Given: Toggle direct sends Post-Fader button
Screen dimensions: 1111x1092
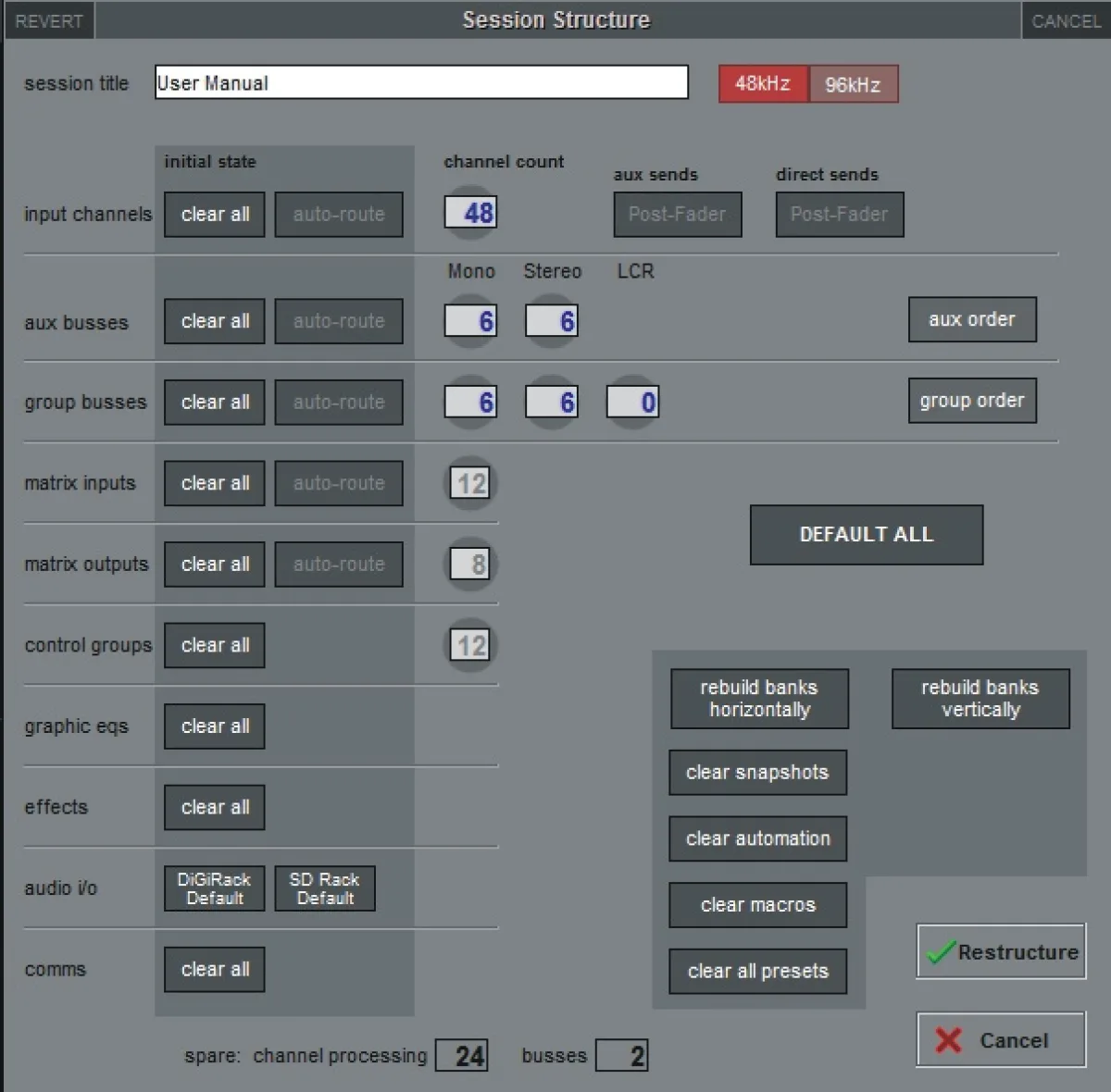Looking at the screenshot, I should [x=840, y=215].
